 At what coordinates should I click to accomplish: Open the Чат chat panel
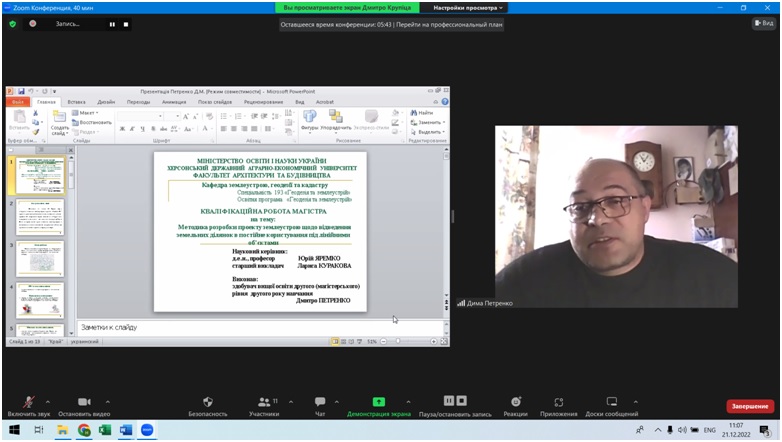[x=320, y=406]
